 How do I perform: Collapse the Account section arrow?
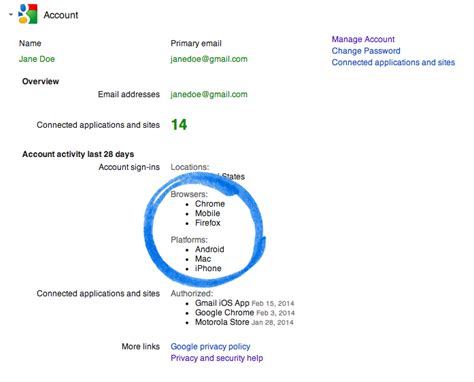click(x=11, y=15)
